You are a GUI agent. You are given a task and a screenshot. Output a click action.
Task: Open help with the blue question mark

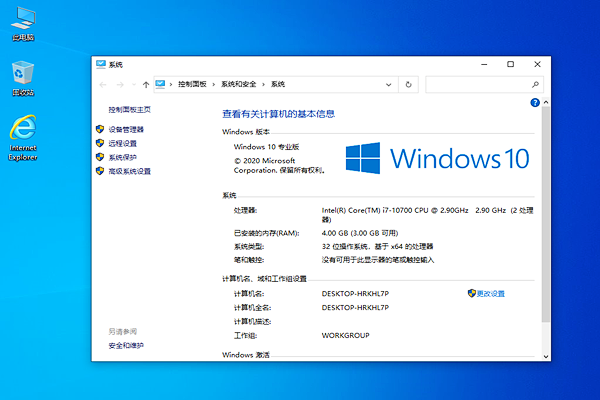[x=535, y=103]
